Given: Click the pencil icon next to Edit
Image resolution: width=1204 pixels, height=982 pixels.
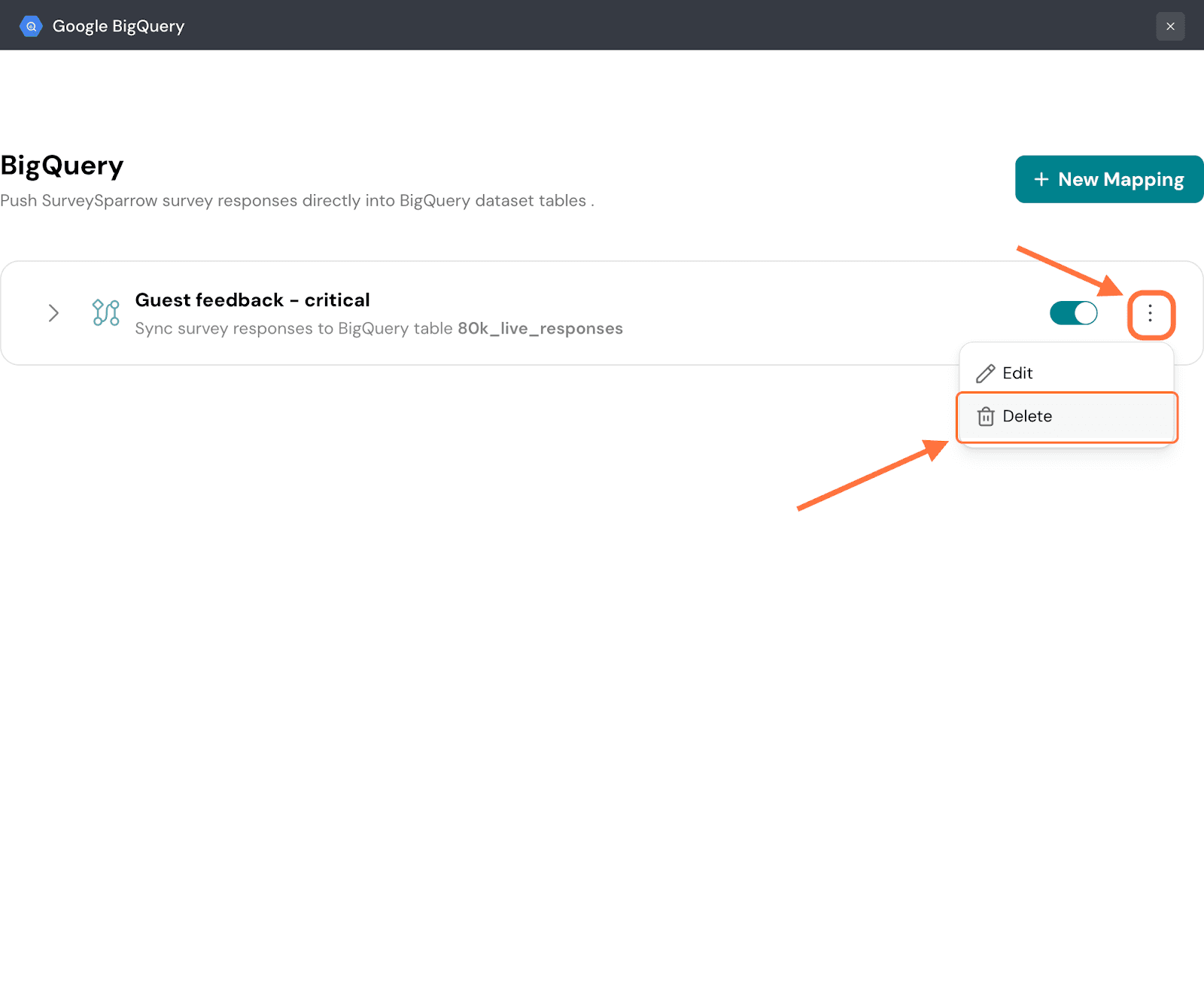Looking at the screenshot, I should pos(985,373).
